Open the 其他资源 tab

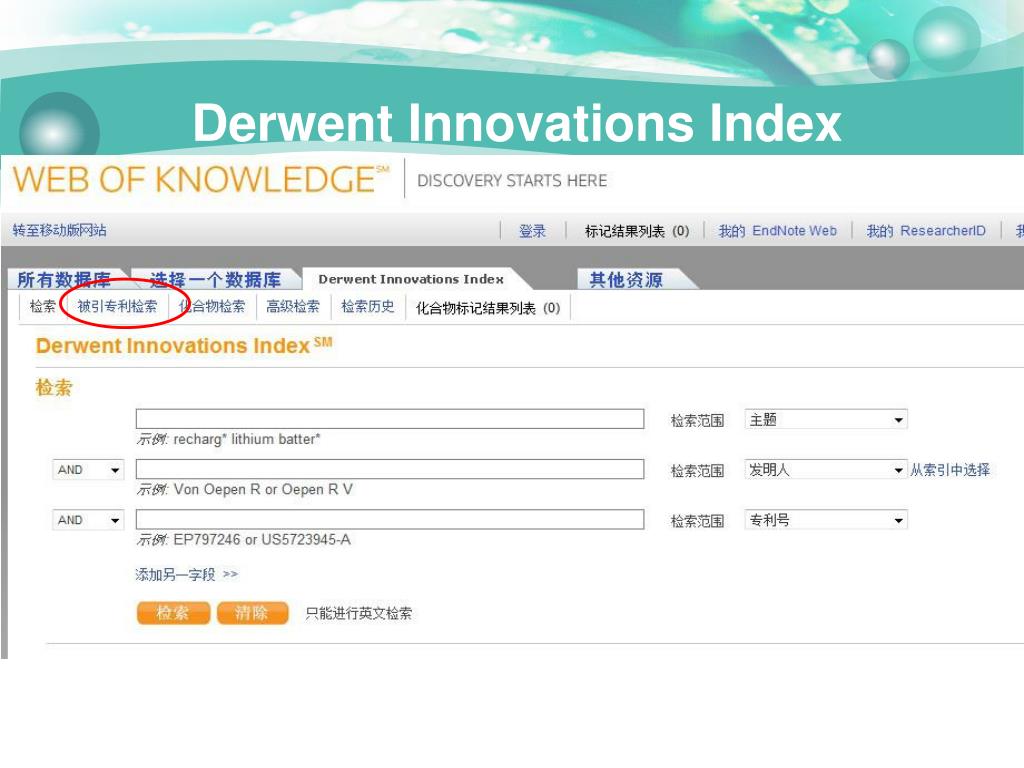626,280
